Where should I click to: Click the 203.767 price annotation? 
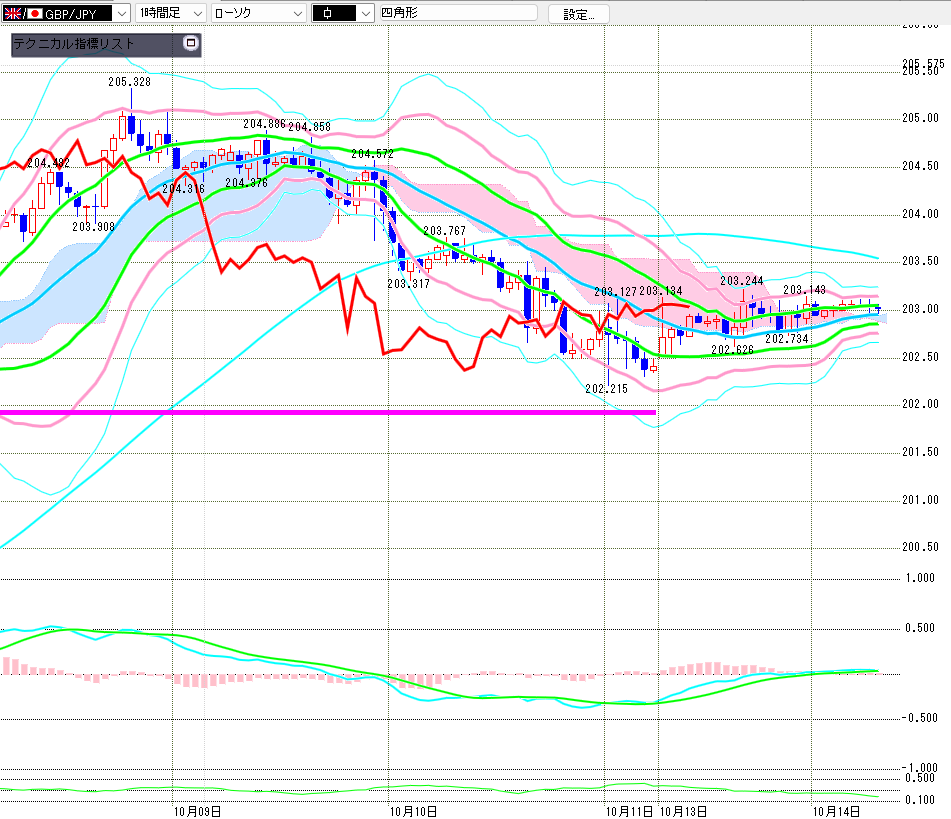coord(444,231)
